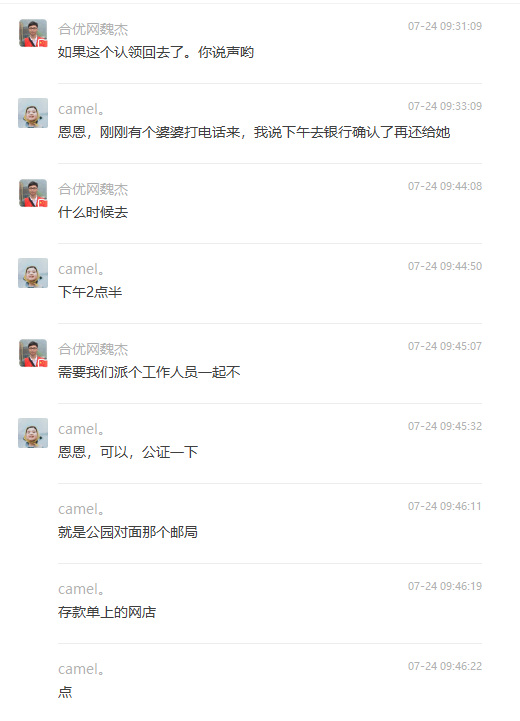The width and height of the screenshot is (520, 721).
Task: Click camel avatar at 09:33:09 message
Action: [33, 113]
